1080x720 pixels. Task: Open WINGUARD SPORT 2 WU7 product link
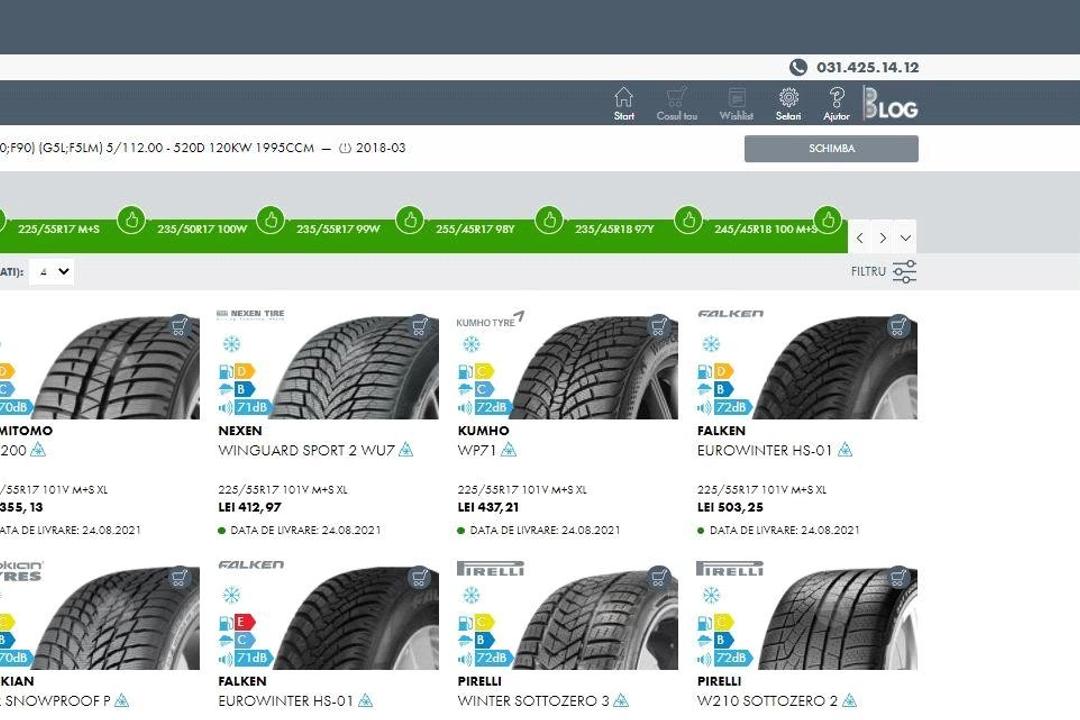pyautogui.click(x=306, y=450)
